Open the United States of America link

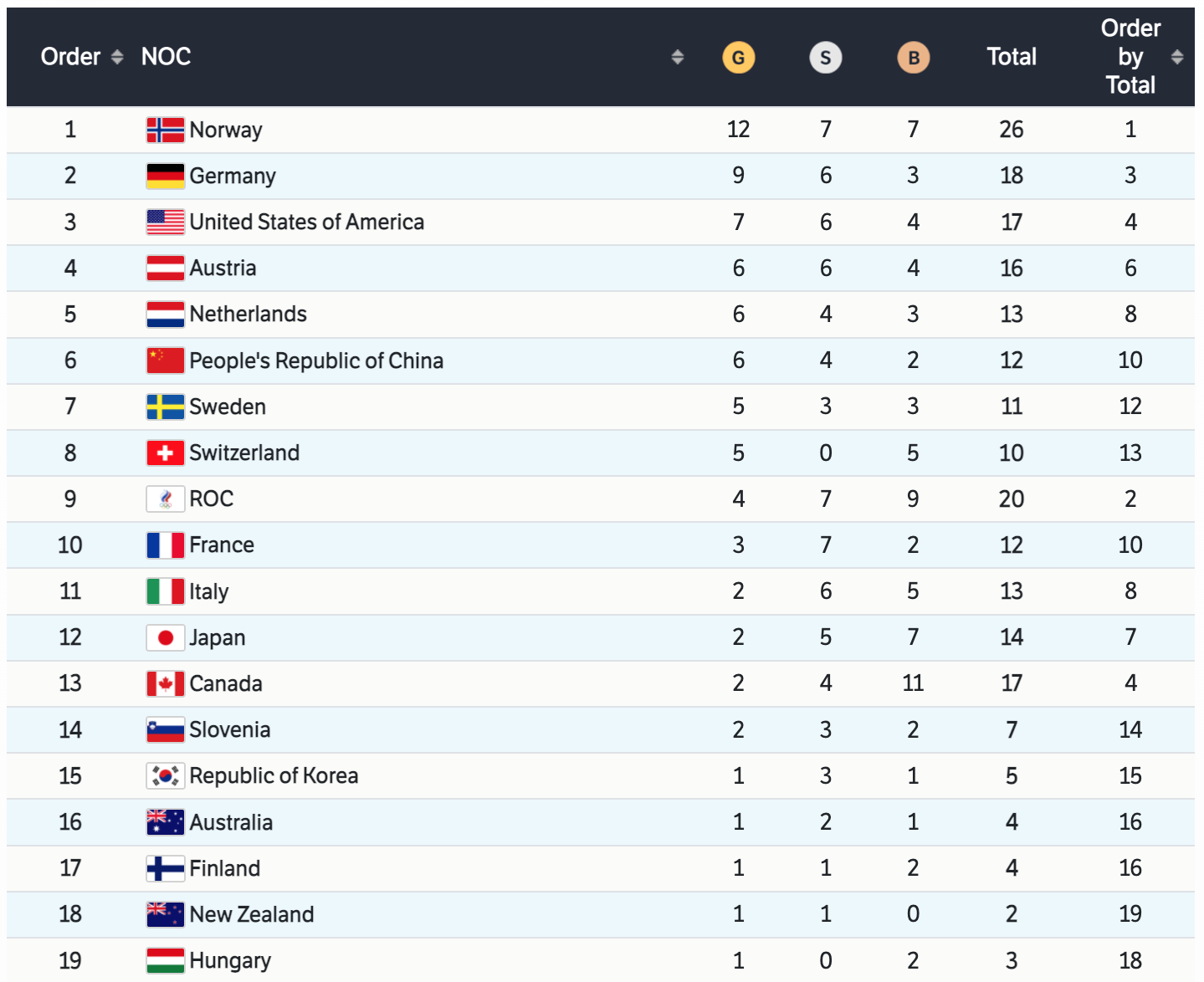[306, 222]
